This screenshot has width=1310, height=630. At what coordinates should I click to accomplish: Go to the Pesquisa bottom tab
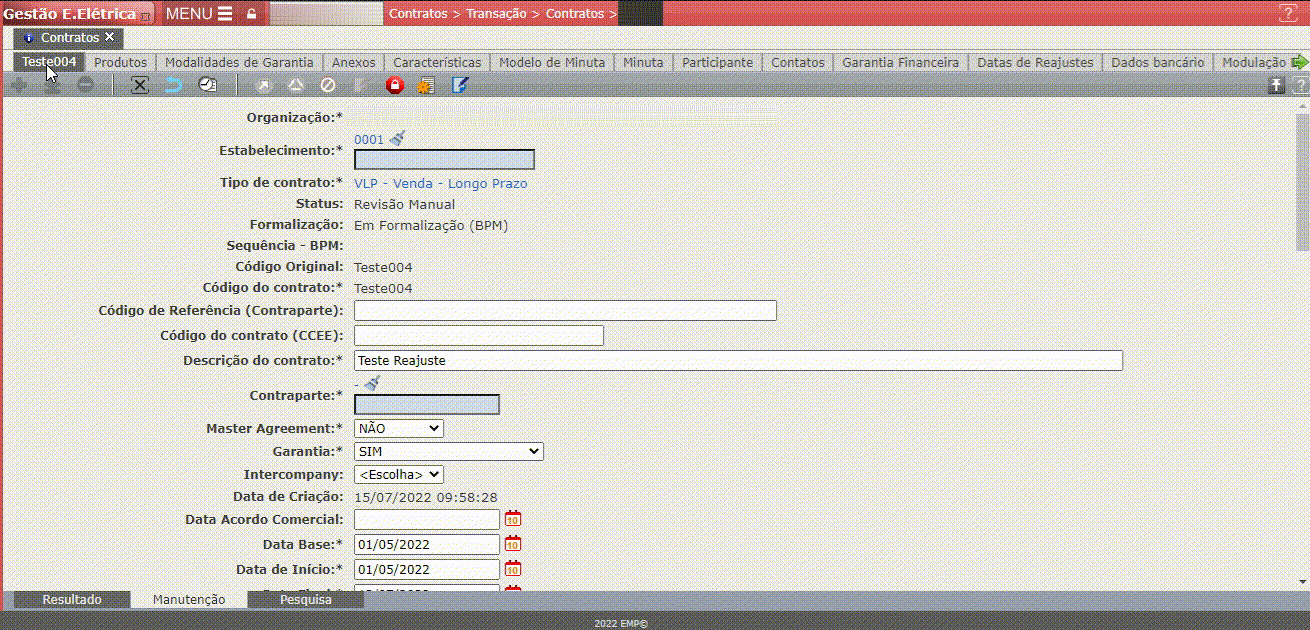click(305, 600)
